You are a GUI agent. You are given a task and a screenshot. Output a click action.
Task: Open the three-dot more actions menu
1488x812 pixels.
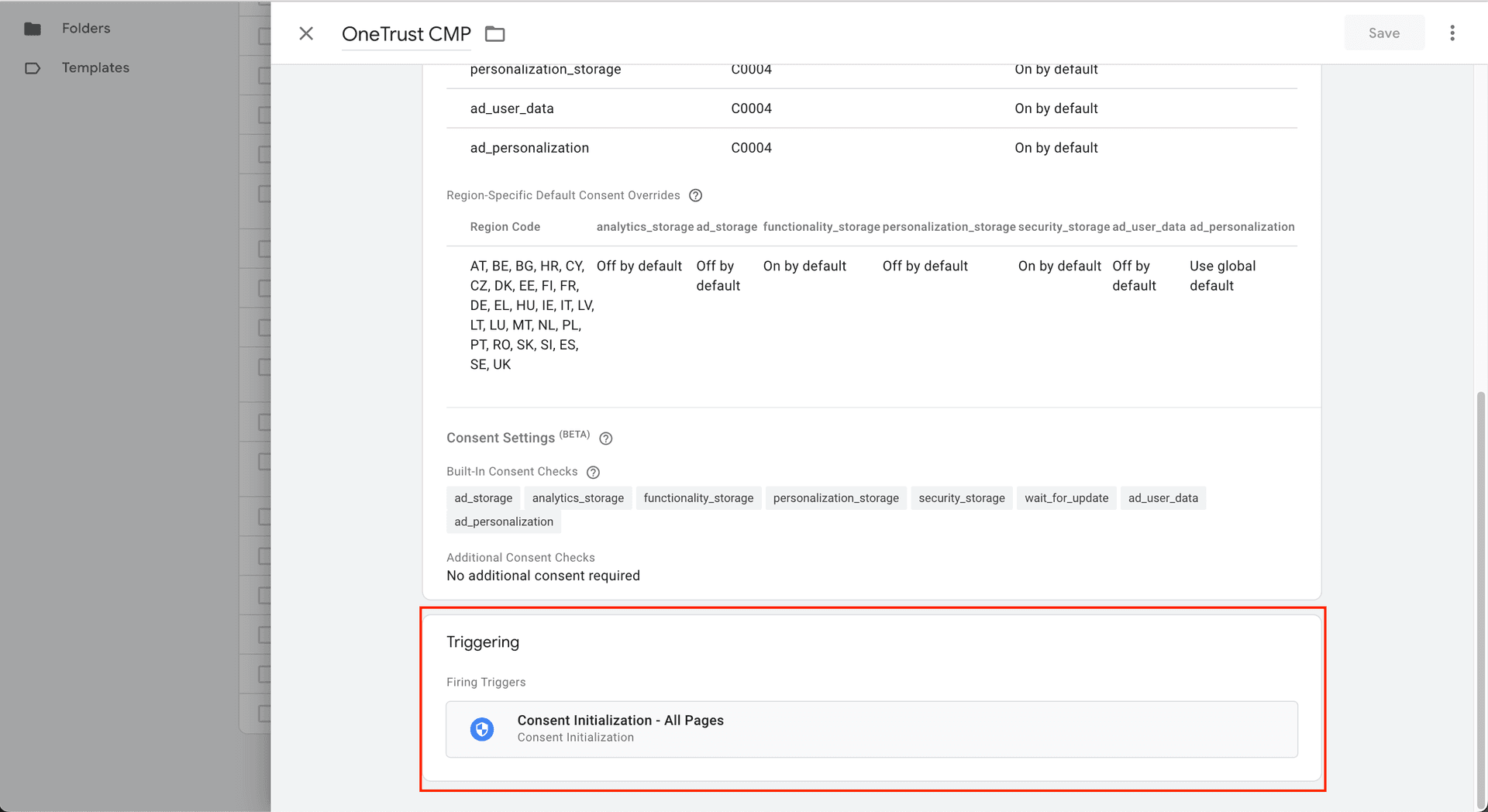1452,33
